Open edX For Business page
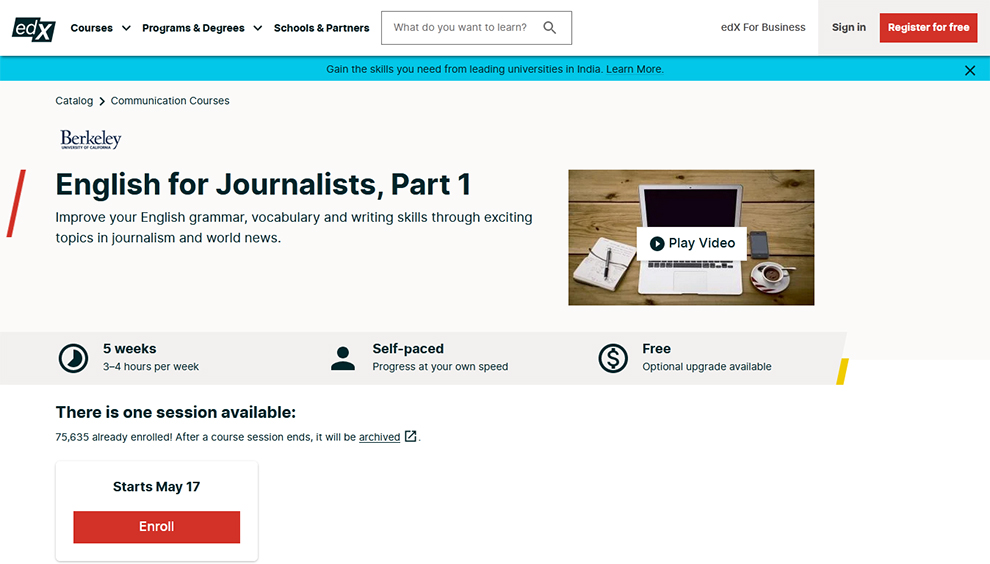This screenshot has height=564, width=990. 763,28
